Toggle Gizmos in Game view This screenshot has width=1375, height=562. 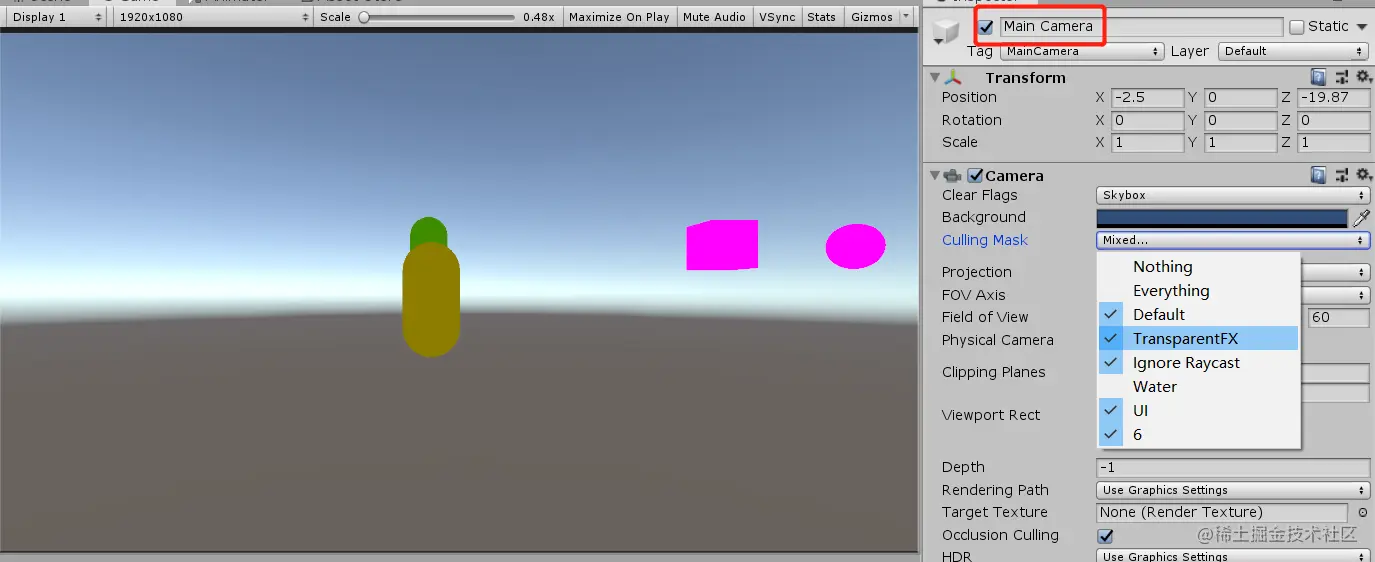coord(872,17)
